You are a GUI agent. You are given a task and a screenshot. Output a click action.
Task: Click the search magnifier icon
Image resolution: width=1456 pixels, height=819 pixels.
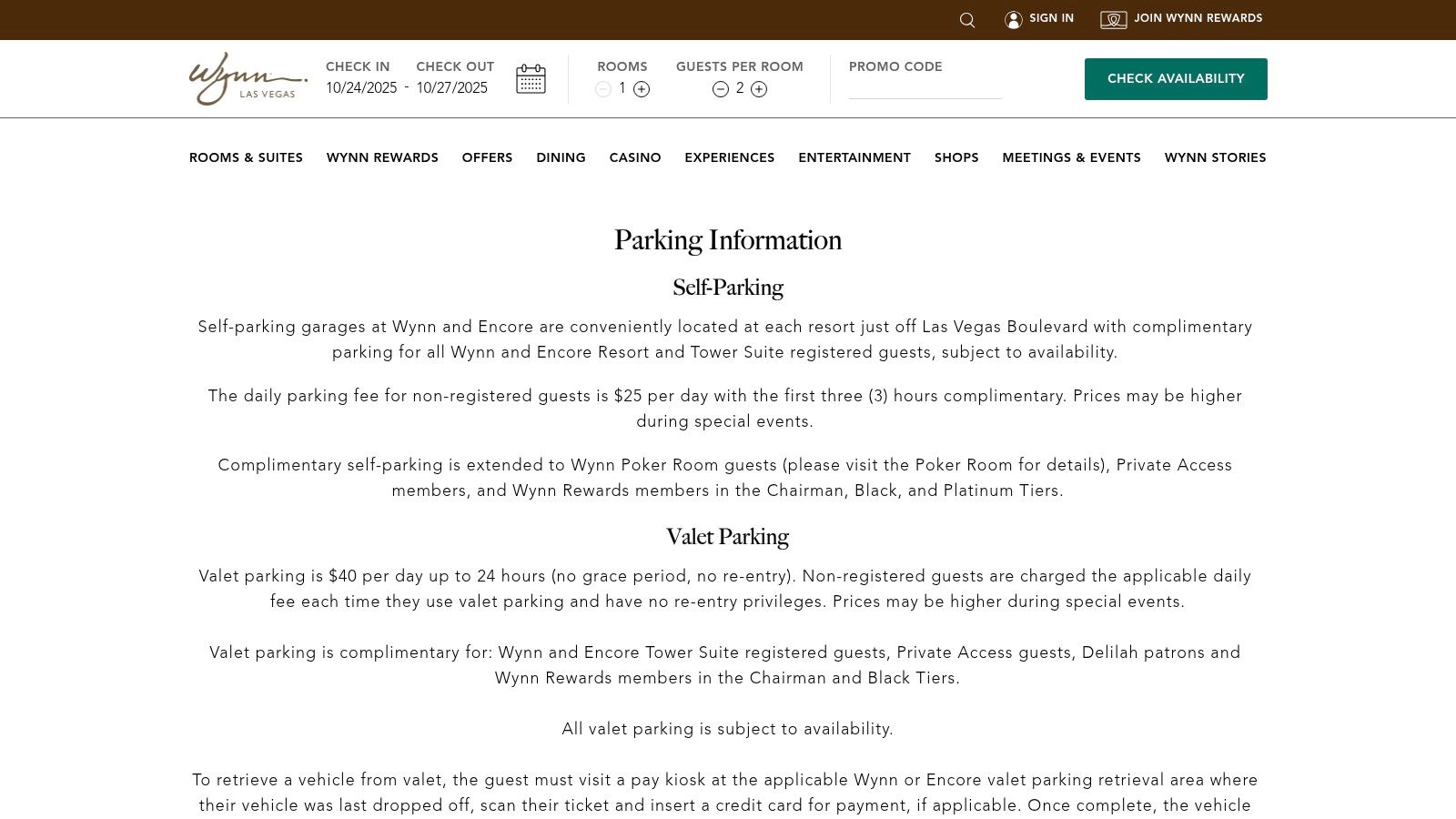967,20
